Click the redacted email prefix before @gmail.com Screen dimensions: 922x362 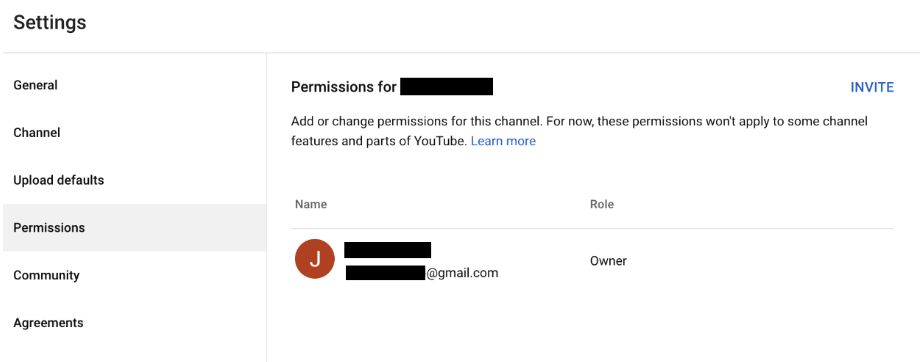(x=385, y=273)
